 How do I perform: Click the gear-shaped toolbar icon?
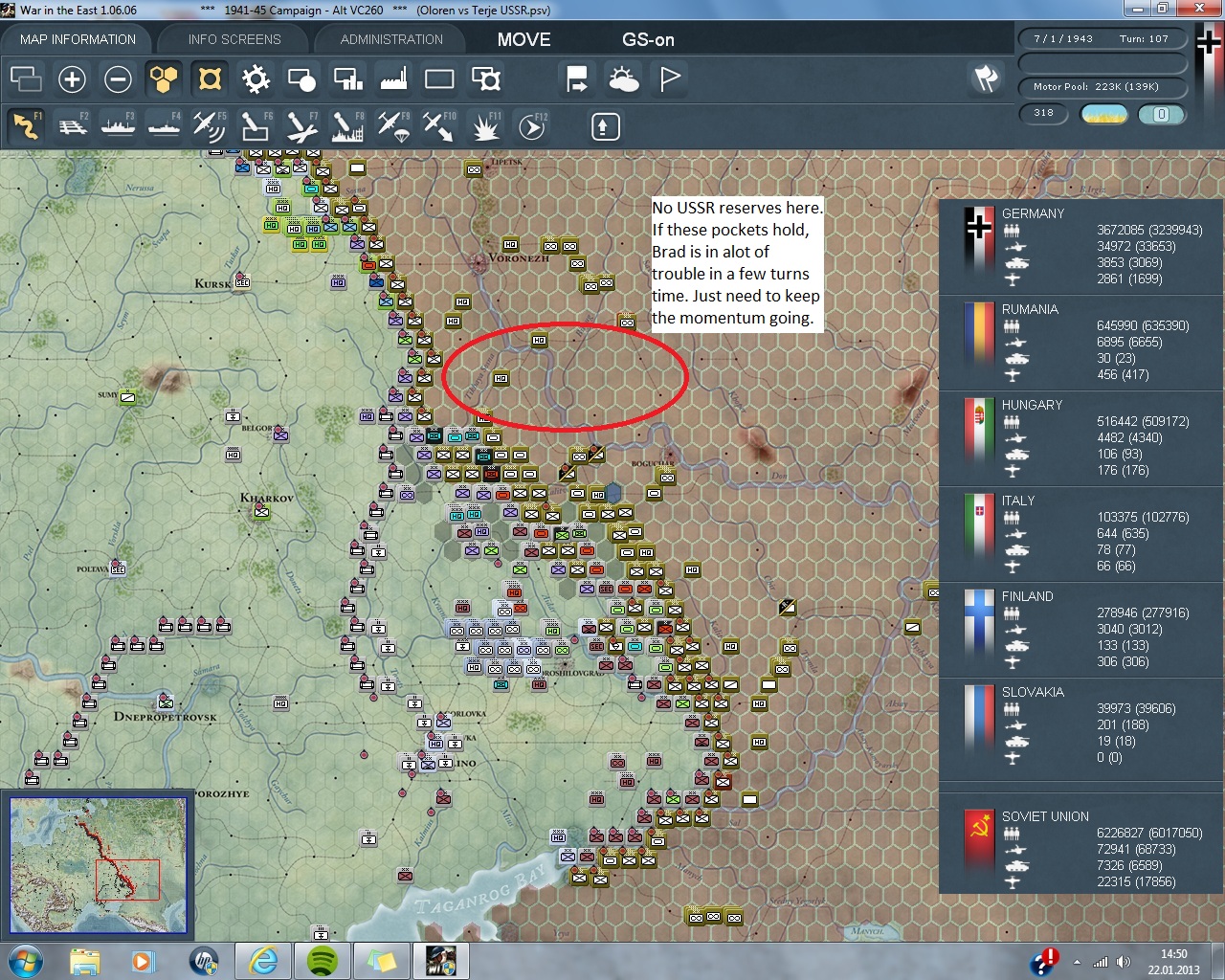tap(256, 79)
